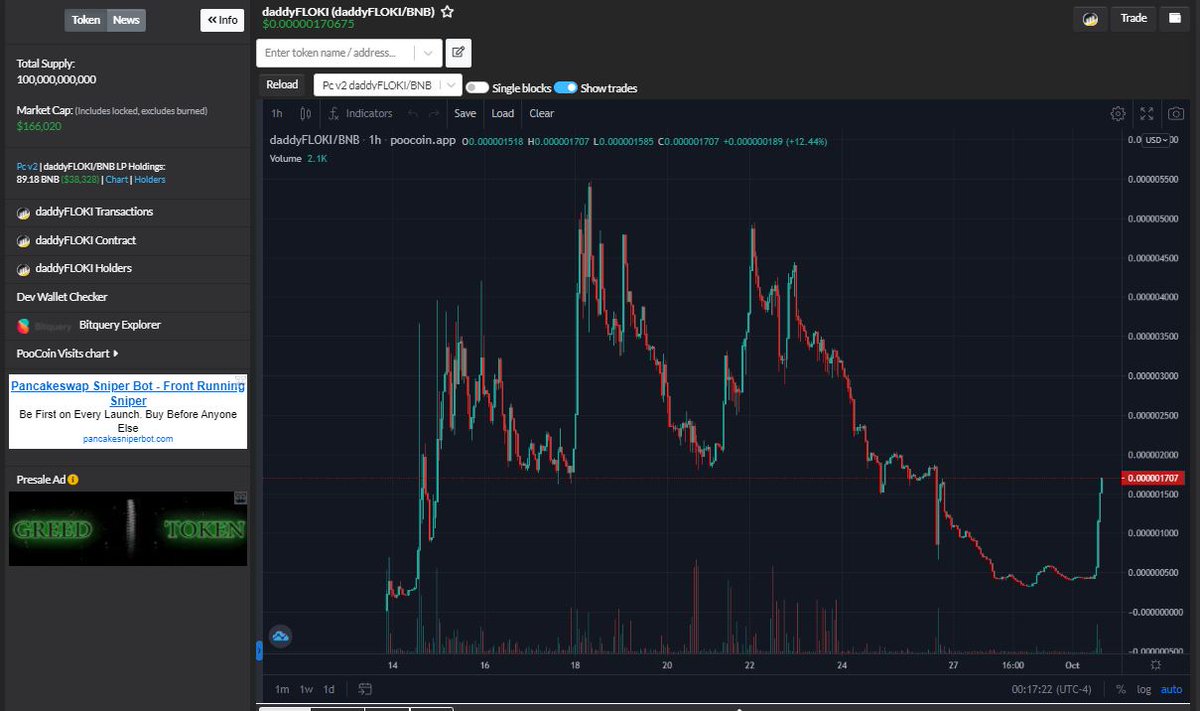Image resolution: width=1200 pixels, height=711 pixels.
Task: Select the 1d time range
Action: click(331, 689)
